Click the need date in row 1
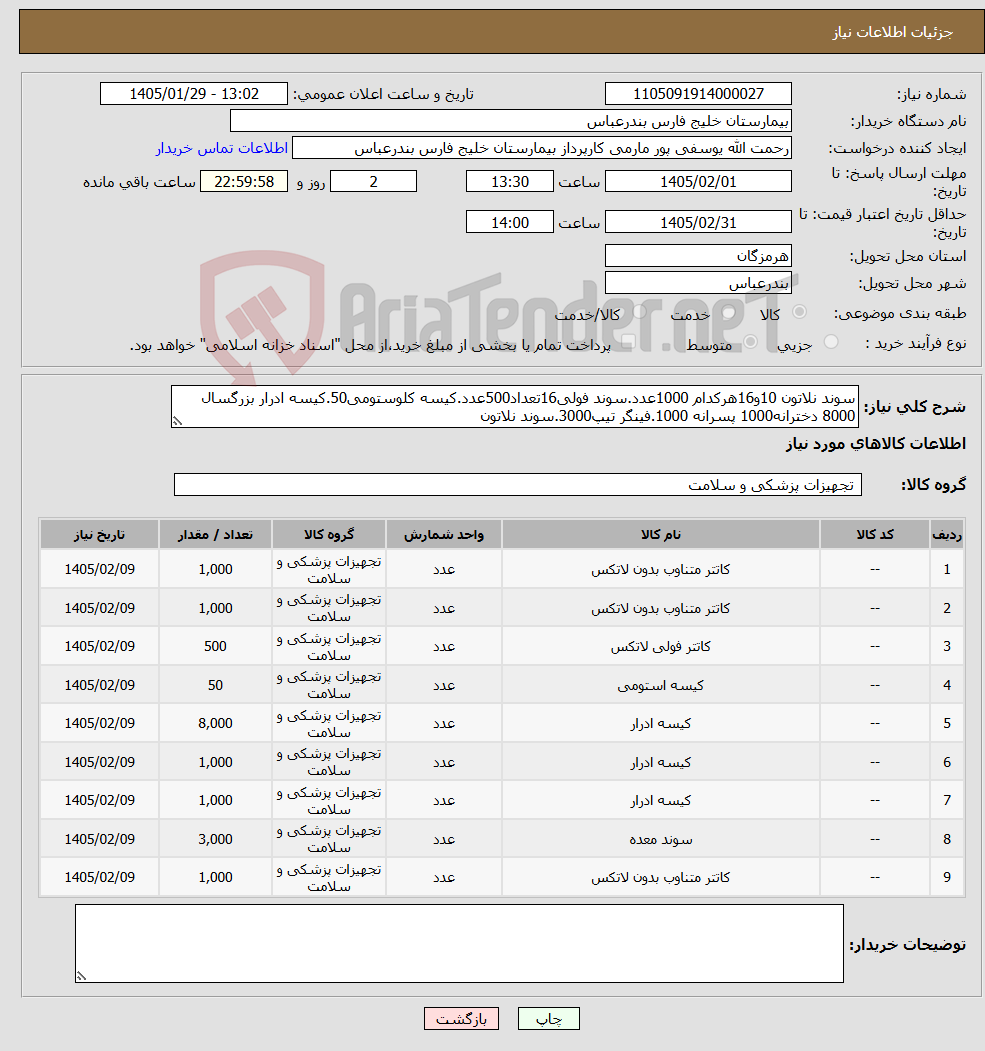 pos(99,570)
